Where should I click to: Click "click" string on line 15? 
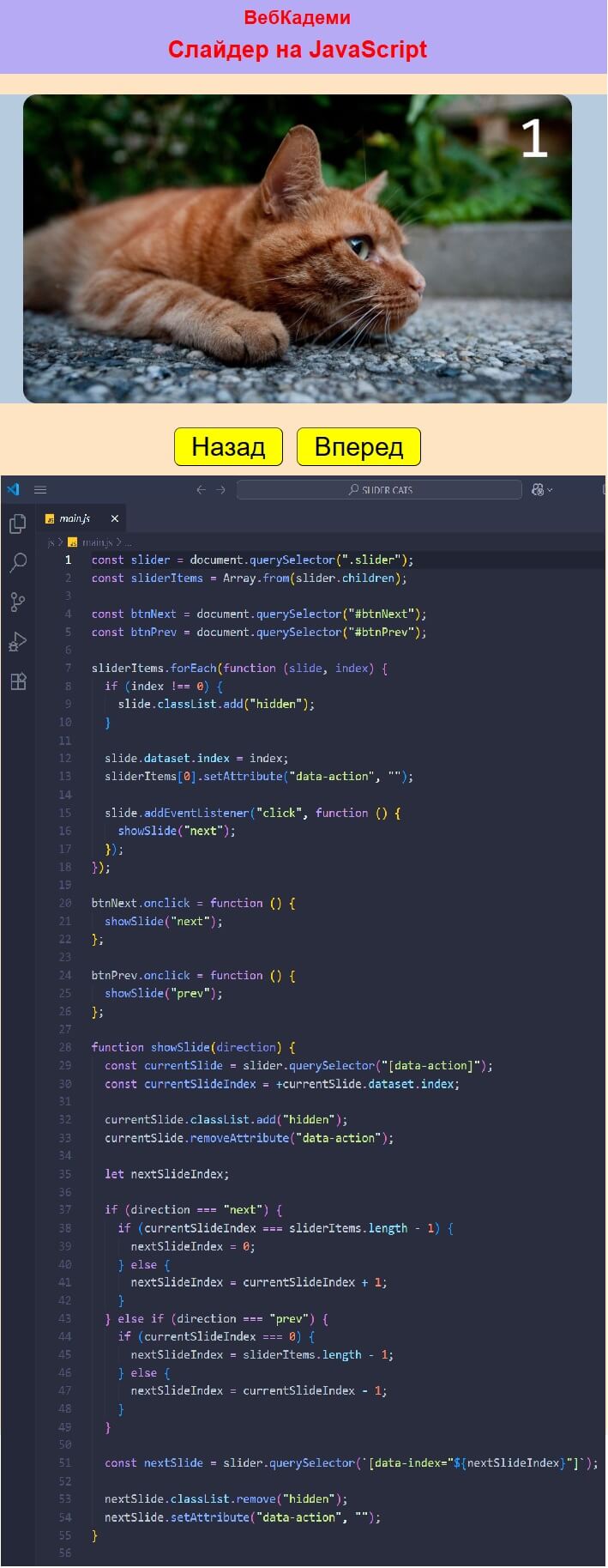point(279,813)
